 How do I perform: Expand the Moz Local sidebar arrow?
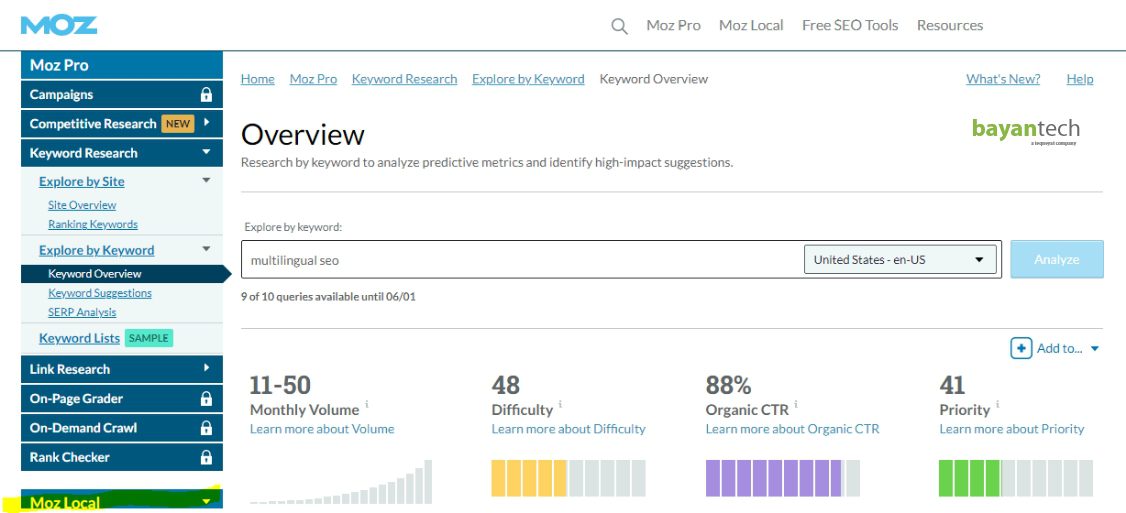[207, 502]
